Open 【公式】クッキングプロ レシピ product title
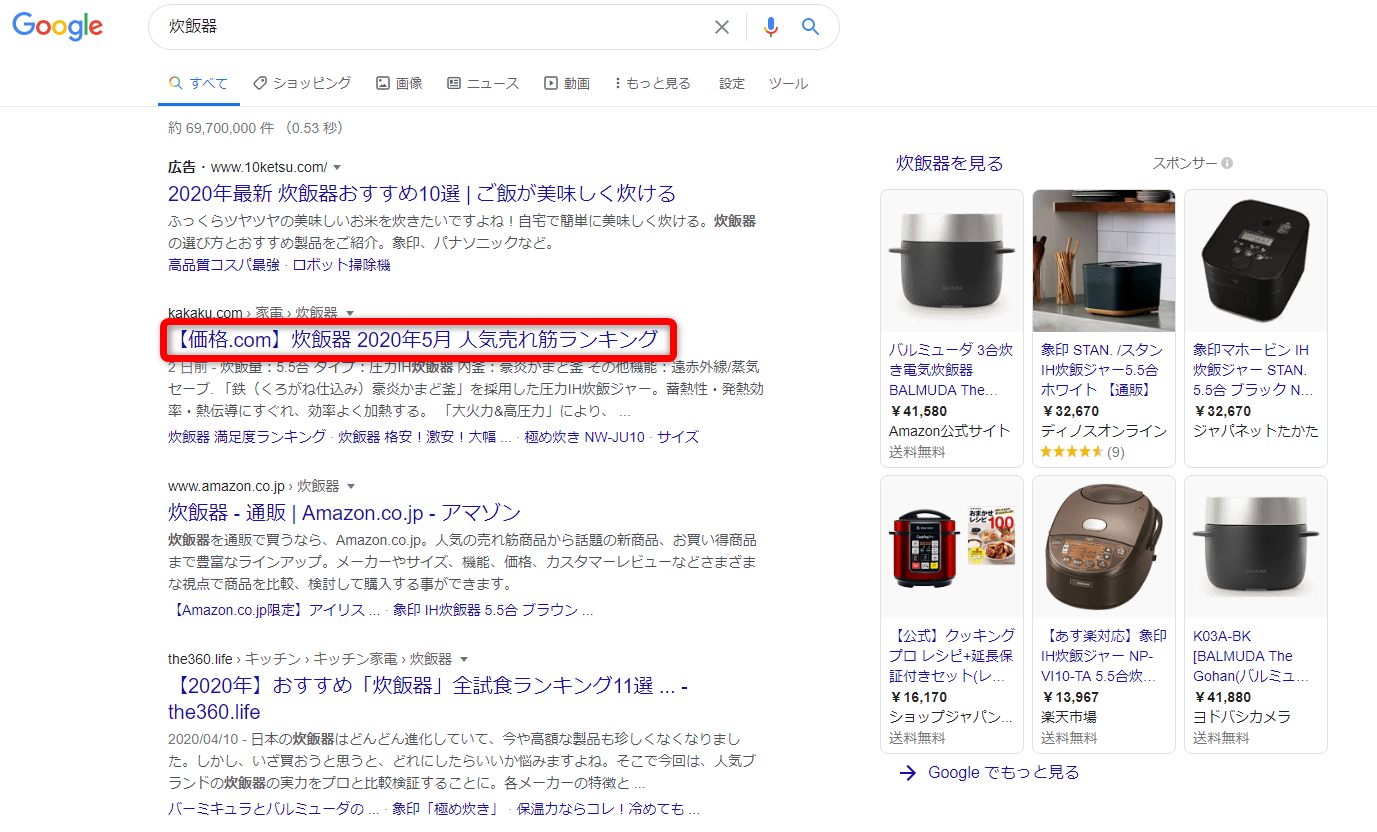Image resolution: width=1377 pixels, height=832 pixels. pos(951,656)
